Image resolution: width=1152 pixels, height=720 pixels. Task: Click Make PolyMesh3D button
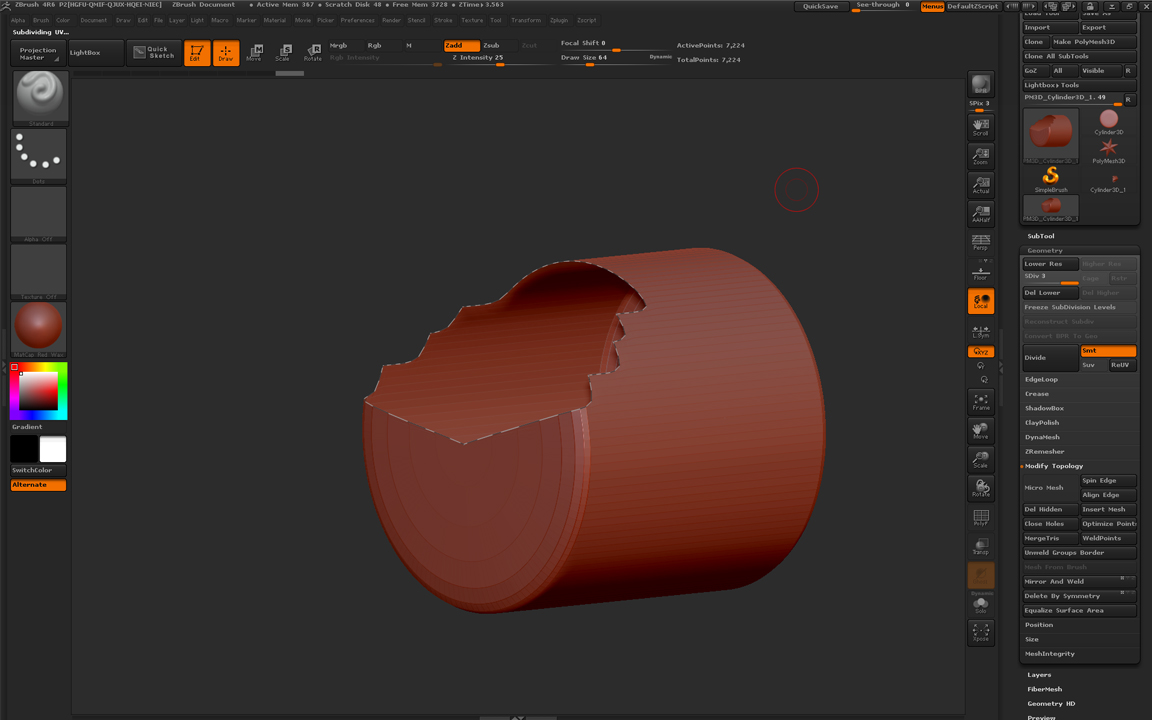pyautogui.click(x=1094, y=42)
